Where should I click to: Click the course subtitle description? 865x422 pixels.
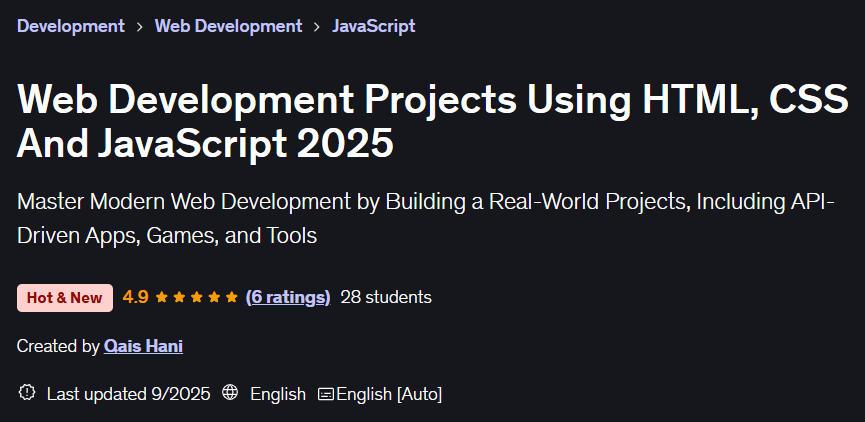coord(426,219)
